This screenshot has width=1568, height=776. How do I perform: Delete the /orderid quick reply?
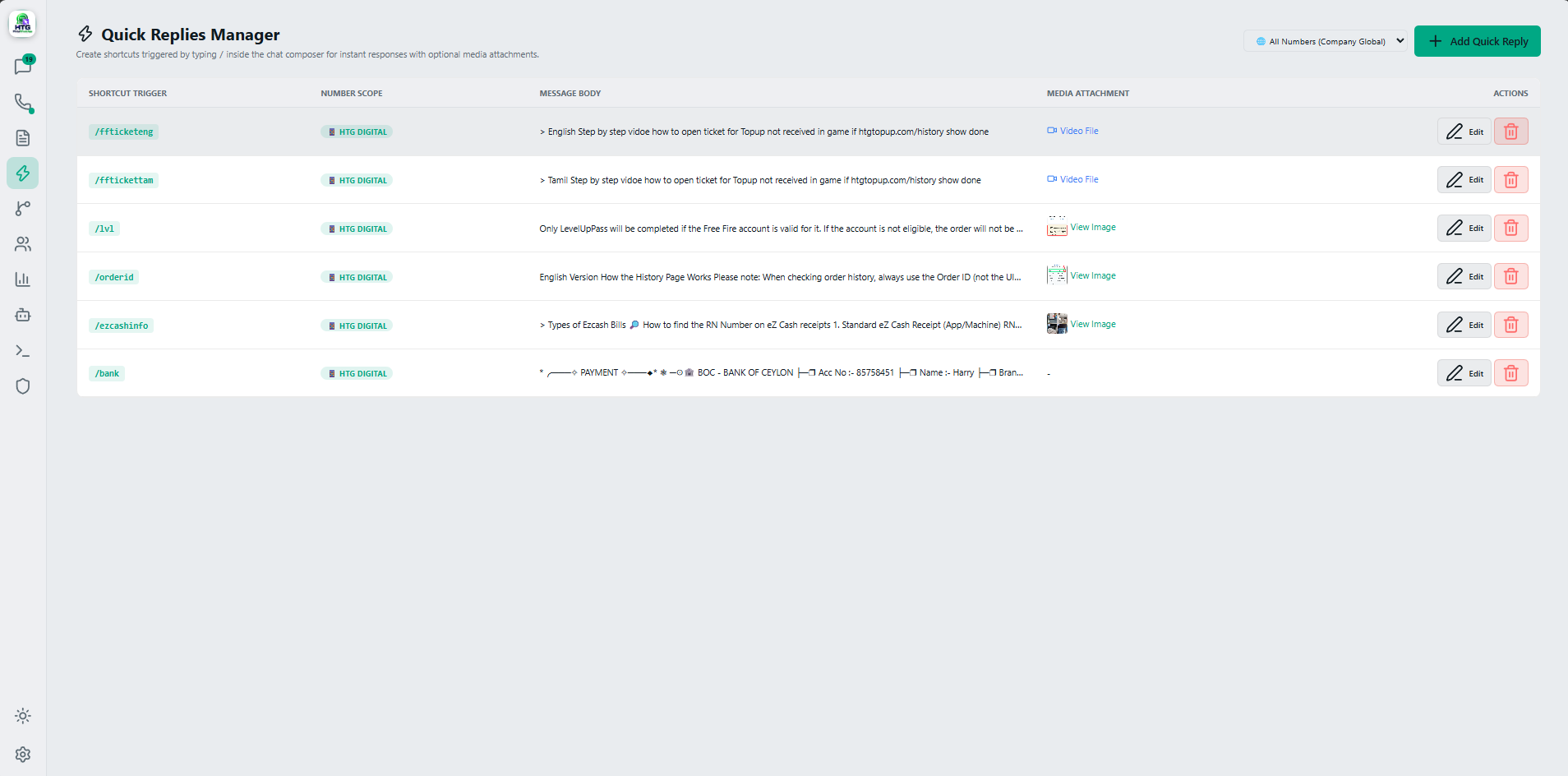(1510, 276)
